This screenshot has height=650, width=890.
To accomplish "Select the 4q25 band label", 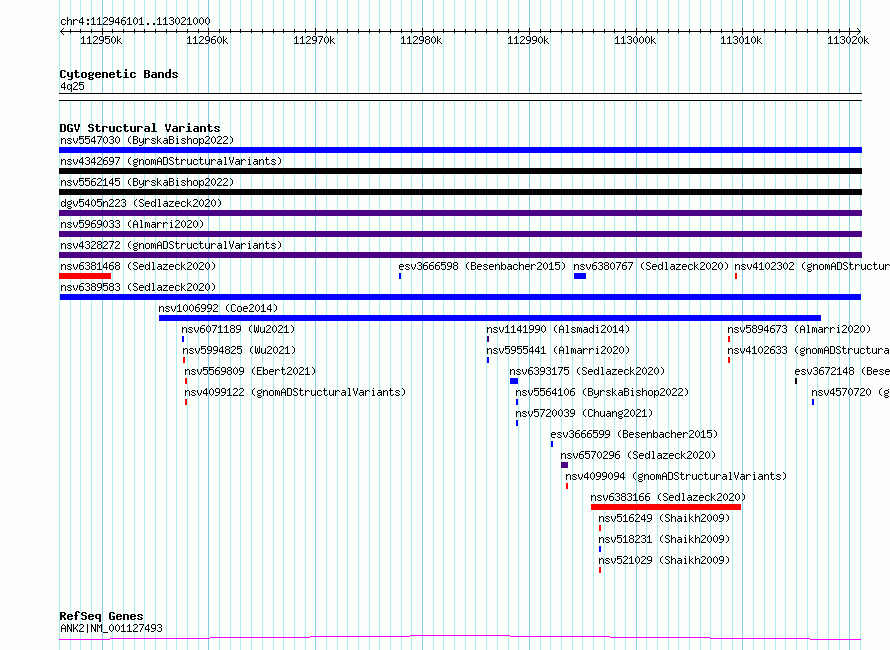I will click(x=72, y=86).
